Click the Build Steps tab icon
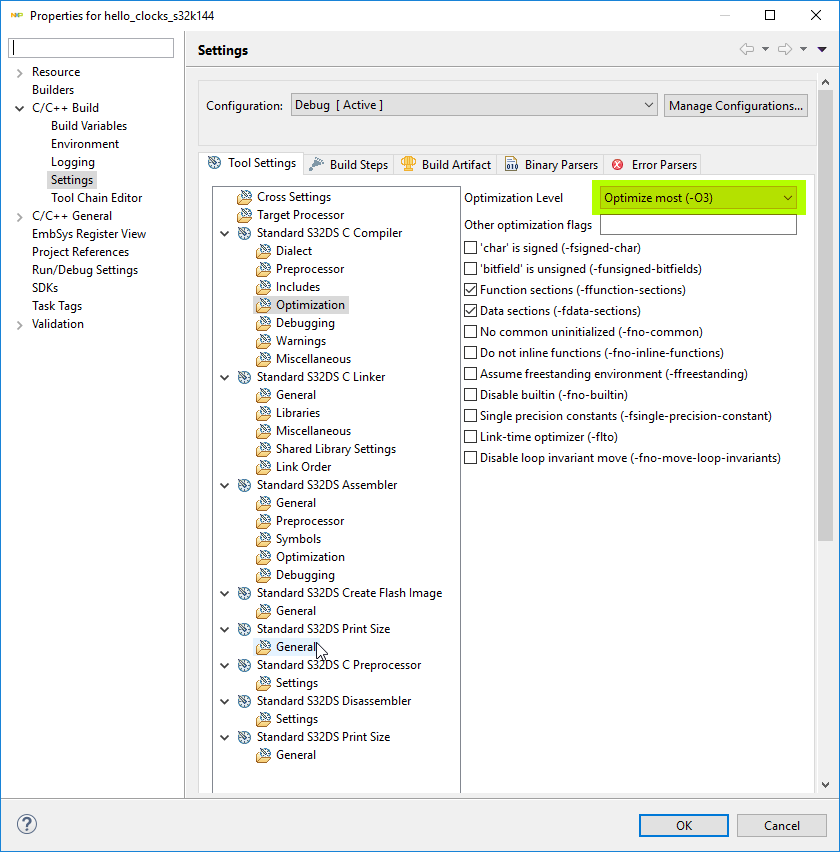Viewport: 840px width, 852px height. click(x=316, y=164)
